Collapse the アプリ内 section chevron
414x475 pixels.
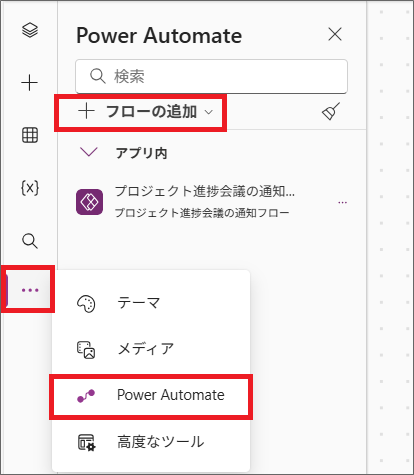(x=89, y=152)
